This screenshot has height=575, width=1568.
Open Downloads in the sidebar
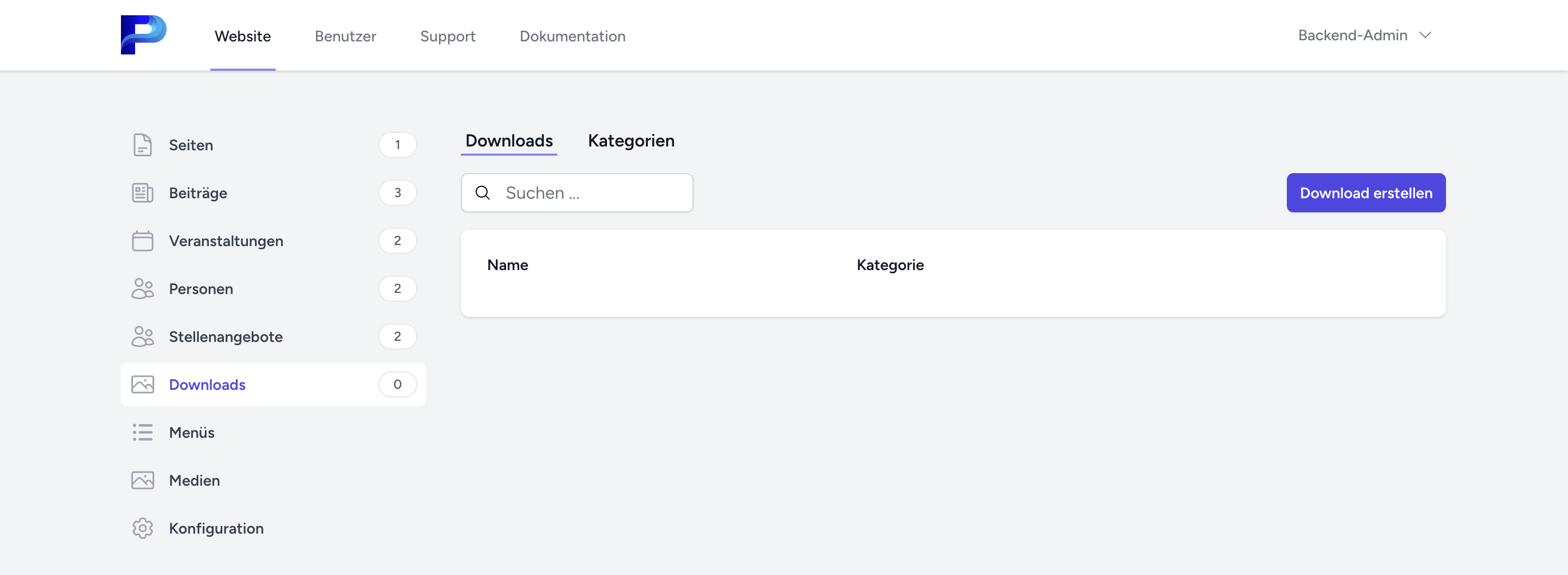pos(207,384)
